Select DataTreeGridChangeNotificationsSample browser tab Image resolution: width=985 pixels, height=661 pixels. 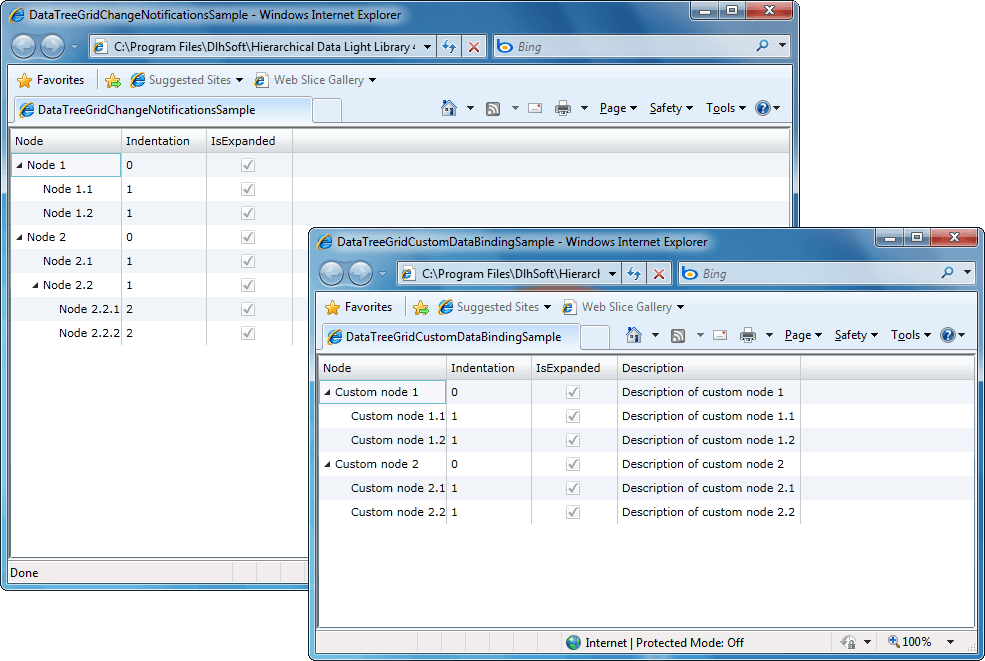(162, 110)
